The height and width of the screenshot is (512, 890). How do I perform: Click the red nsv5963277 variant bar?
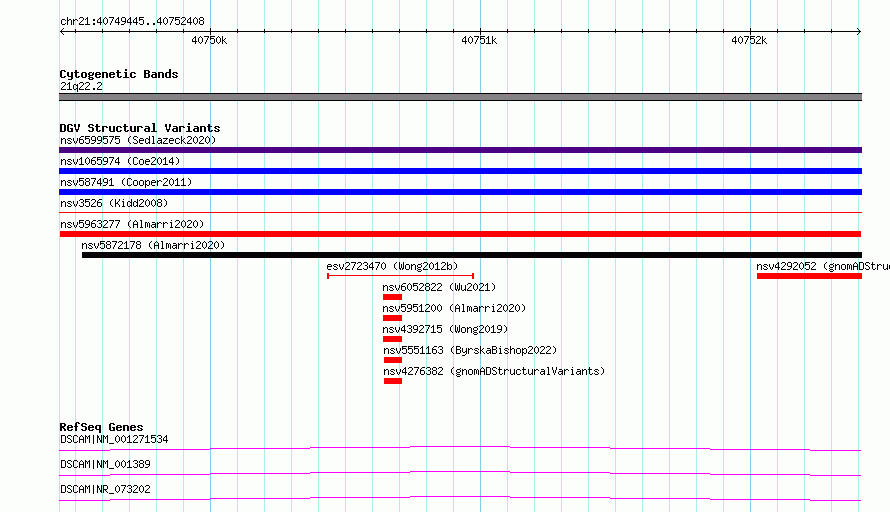point(460,234)
